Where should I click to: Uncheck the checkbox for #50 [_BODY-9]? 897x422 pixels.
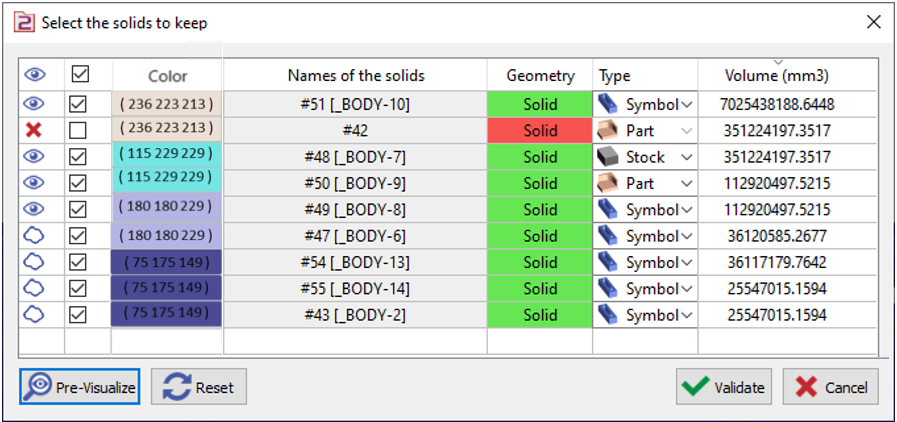coord(77,183)
